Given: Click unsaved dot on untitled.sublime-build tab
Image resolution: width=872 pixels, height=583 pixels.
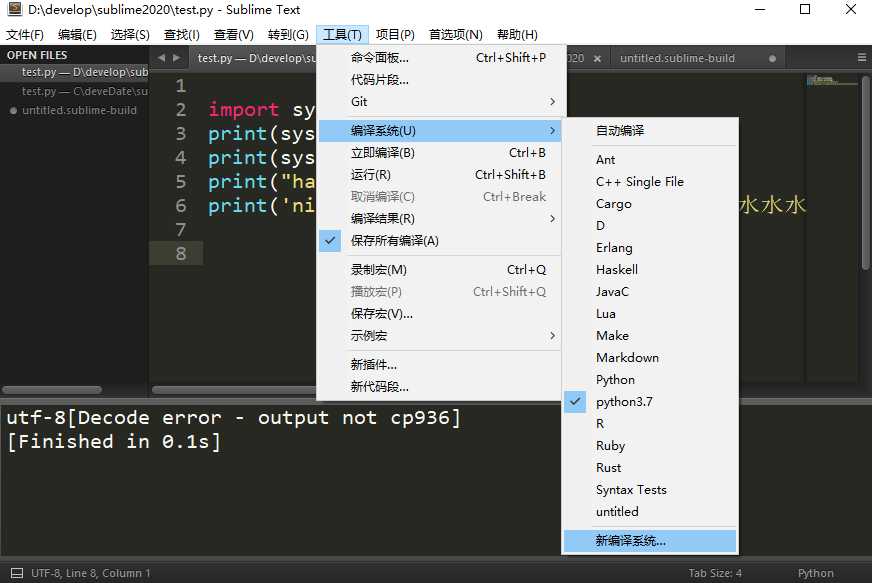Looking at the screenshot, I should (772, 58).
